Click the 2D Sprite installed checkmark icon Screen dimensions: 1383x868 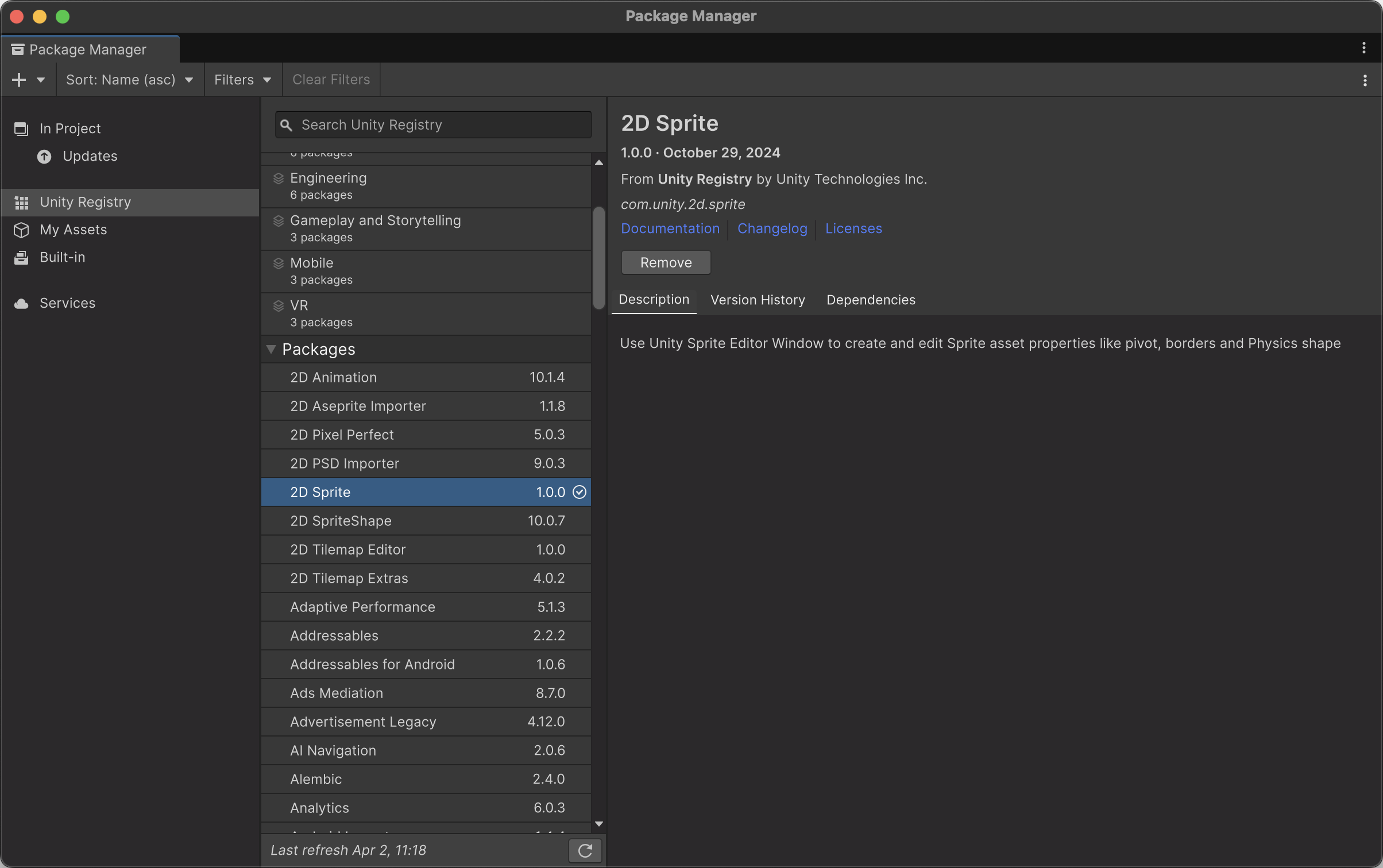tap(580, 492)
